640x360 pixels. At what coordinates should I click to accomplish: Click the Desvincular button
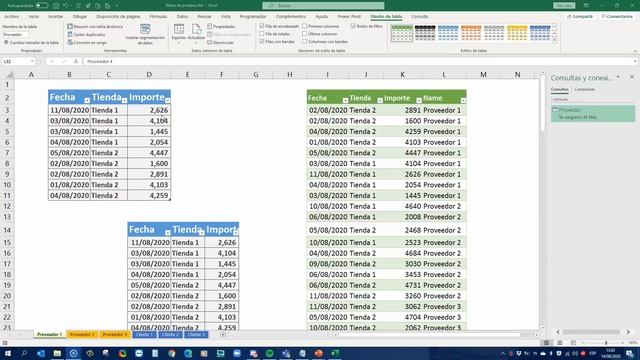(x=220, y=42)
